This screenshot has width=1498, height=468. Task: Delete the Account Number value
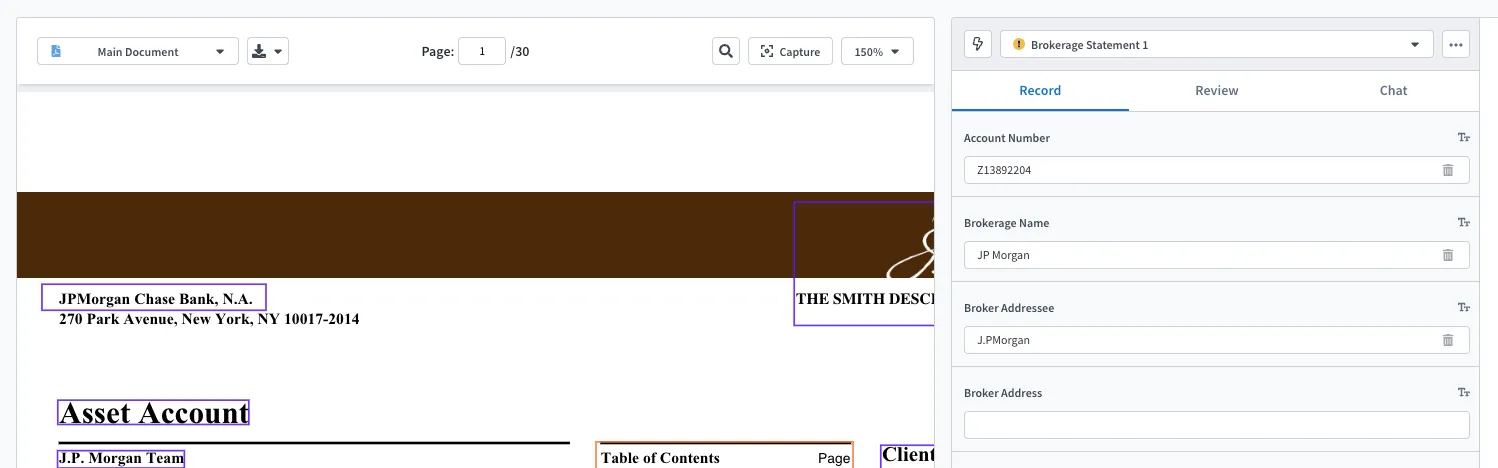click(x=1447, y=170)
